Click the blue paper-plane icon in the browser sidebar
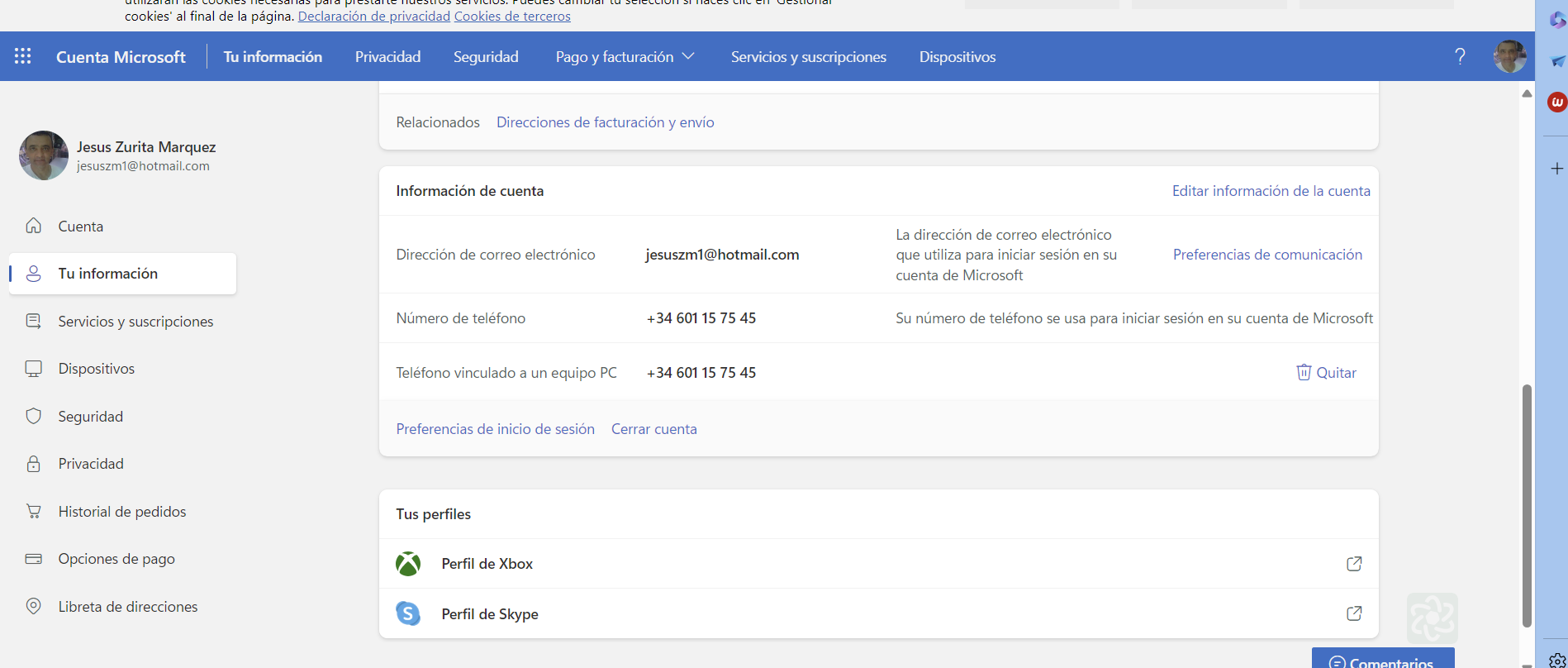The image size is (1568, 668). (1558, 61)
